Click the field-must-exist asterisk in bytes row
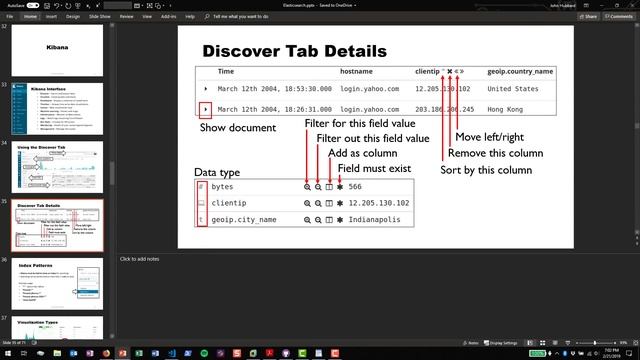Screen dimensions: 640x360 tap(340, 187)
